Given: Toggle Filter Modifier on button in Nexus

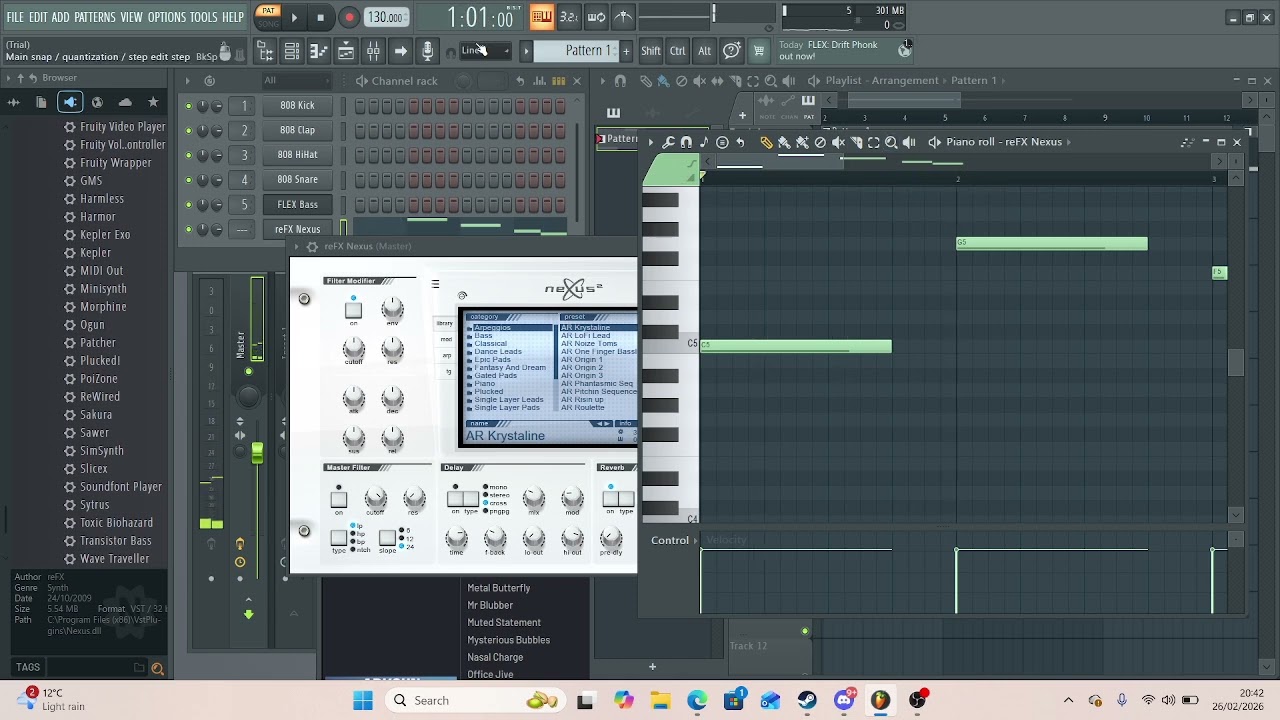Looking at the screenshot, I should coord(353,310).
